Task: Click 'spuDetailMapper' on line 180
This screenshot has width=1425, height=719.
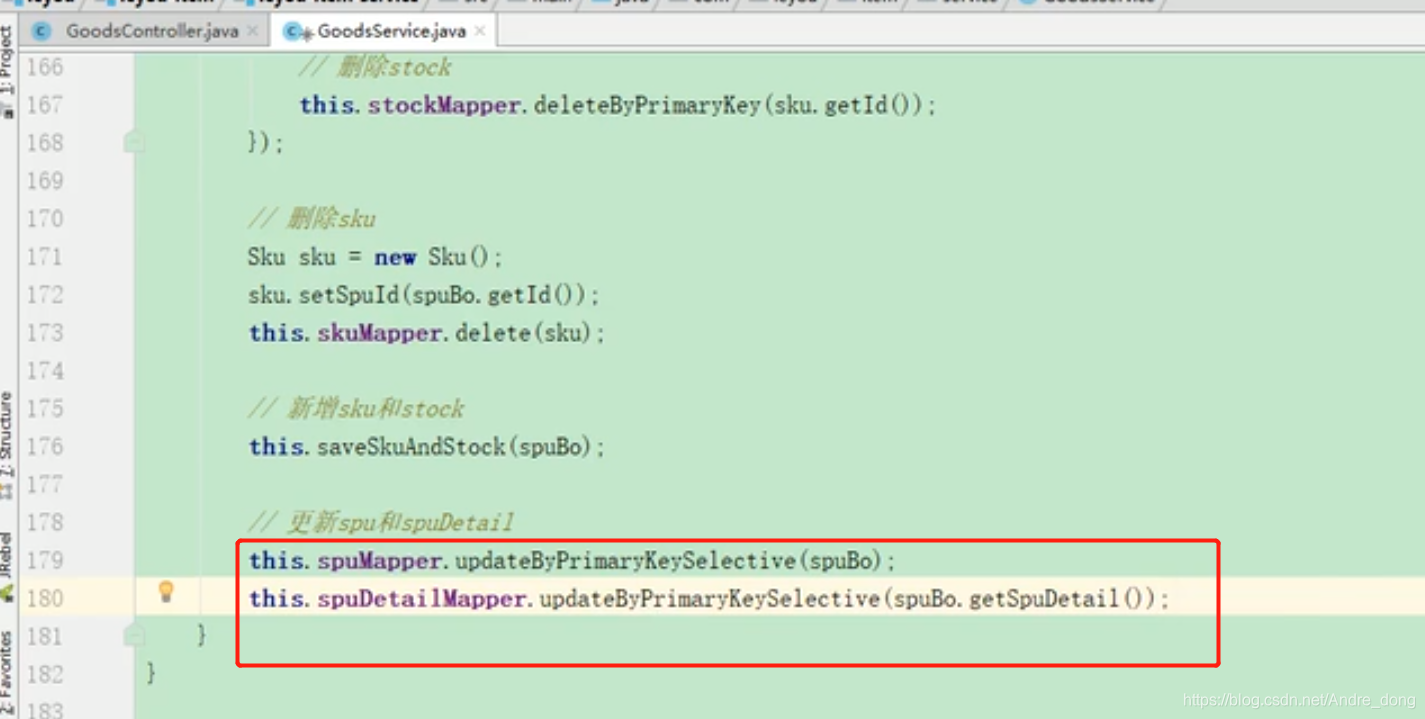Action: click(x=422, y=599)
